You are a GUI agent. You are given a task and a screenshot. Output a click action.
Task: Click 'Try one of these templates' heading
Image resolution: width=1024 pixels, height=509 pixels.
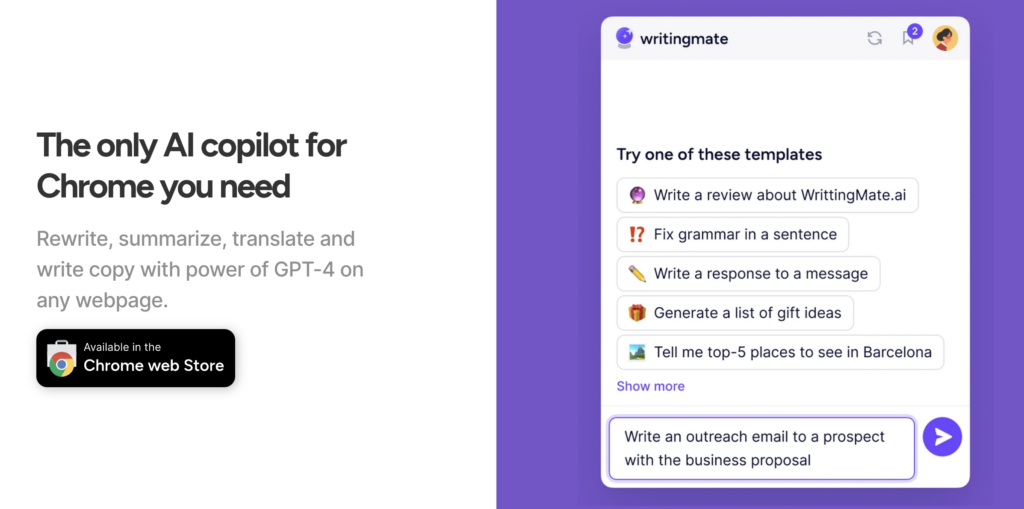[x=719, y=155]
